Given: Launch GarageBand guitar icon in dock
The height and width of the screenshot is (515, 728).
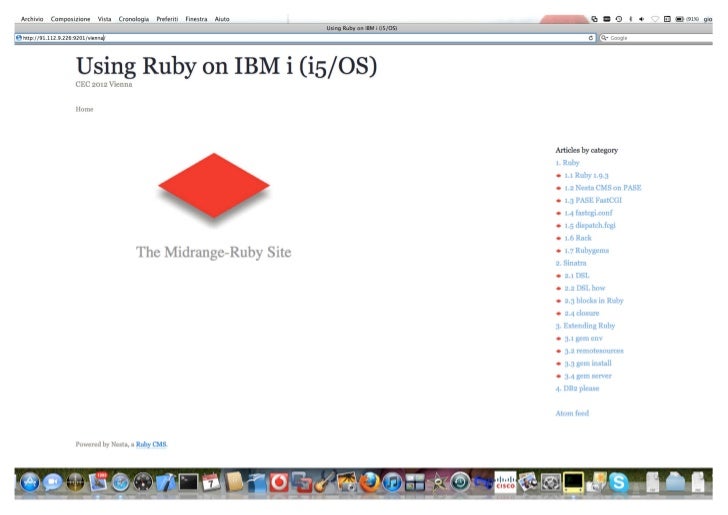Looking at the screenshot, I should [x=324, y=482].
